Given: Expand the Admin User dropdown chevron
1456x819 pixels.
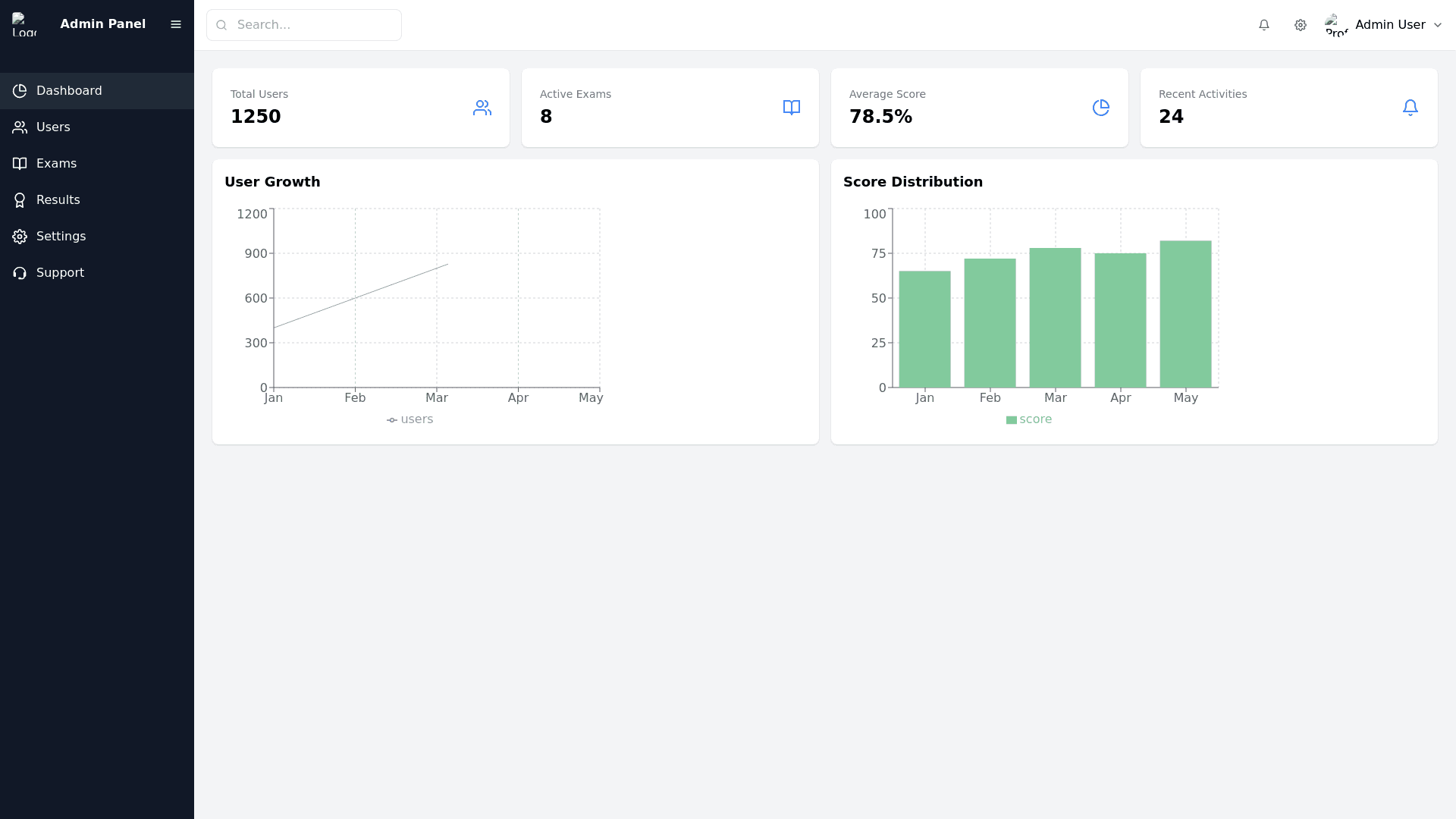Looking at the screenshot, I should tap(1438, 25).
